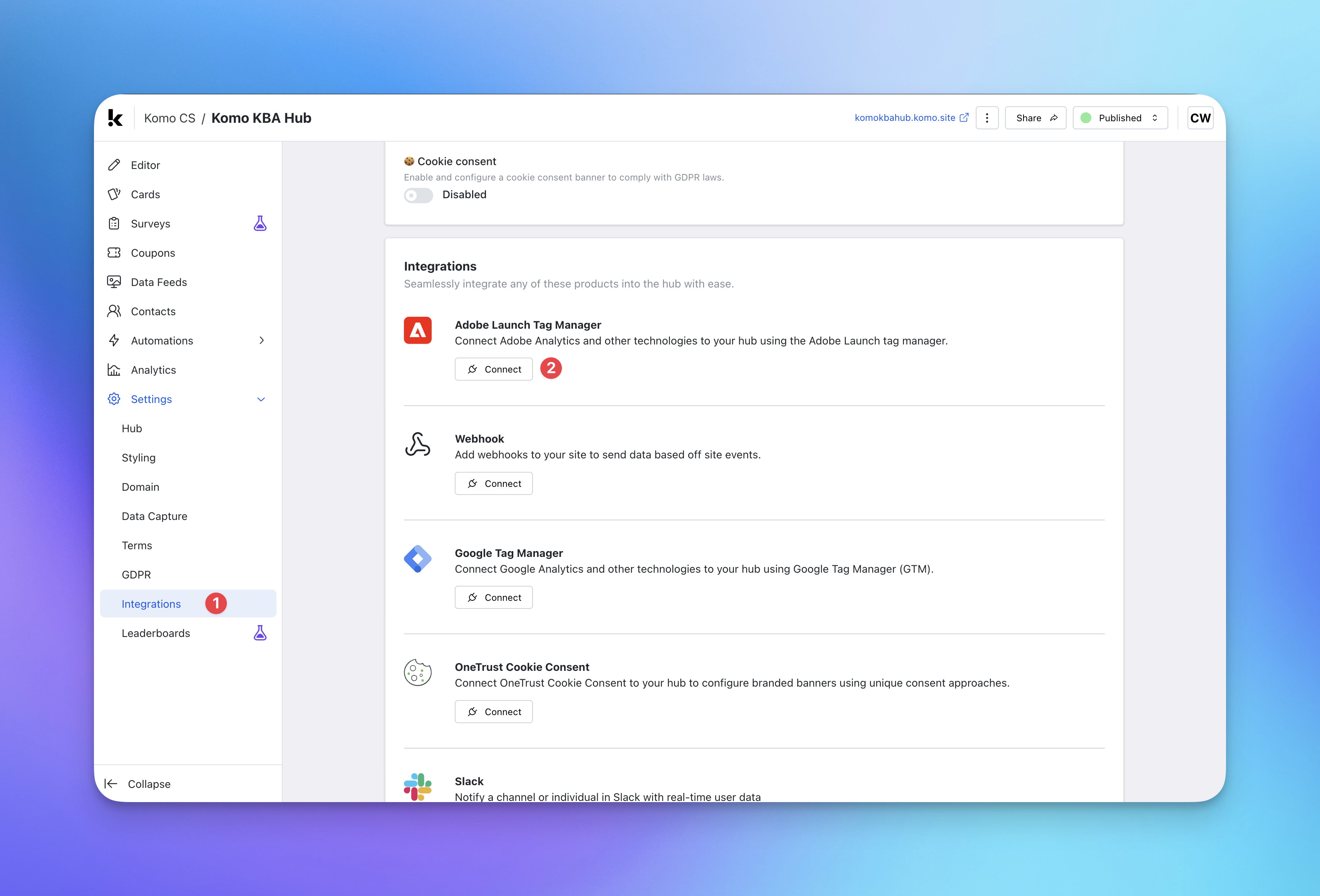Click the Surveys beta flask icon
This screenshot has height=896, width=1320.
tap(260, 223)
